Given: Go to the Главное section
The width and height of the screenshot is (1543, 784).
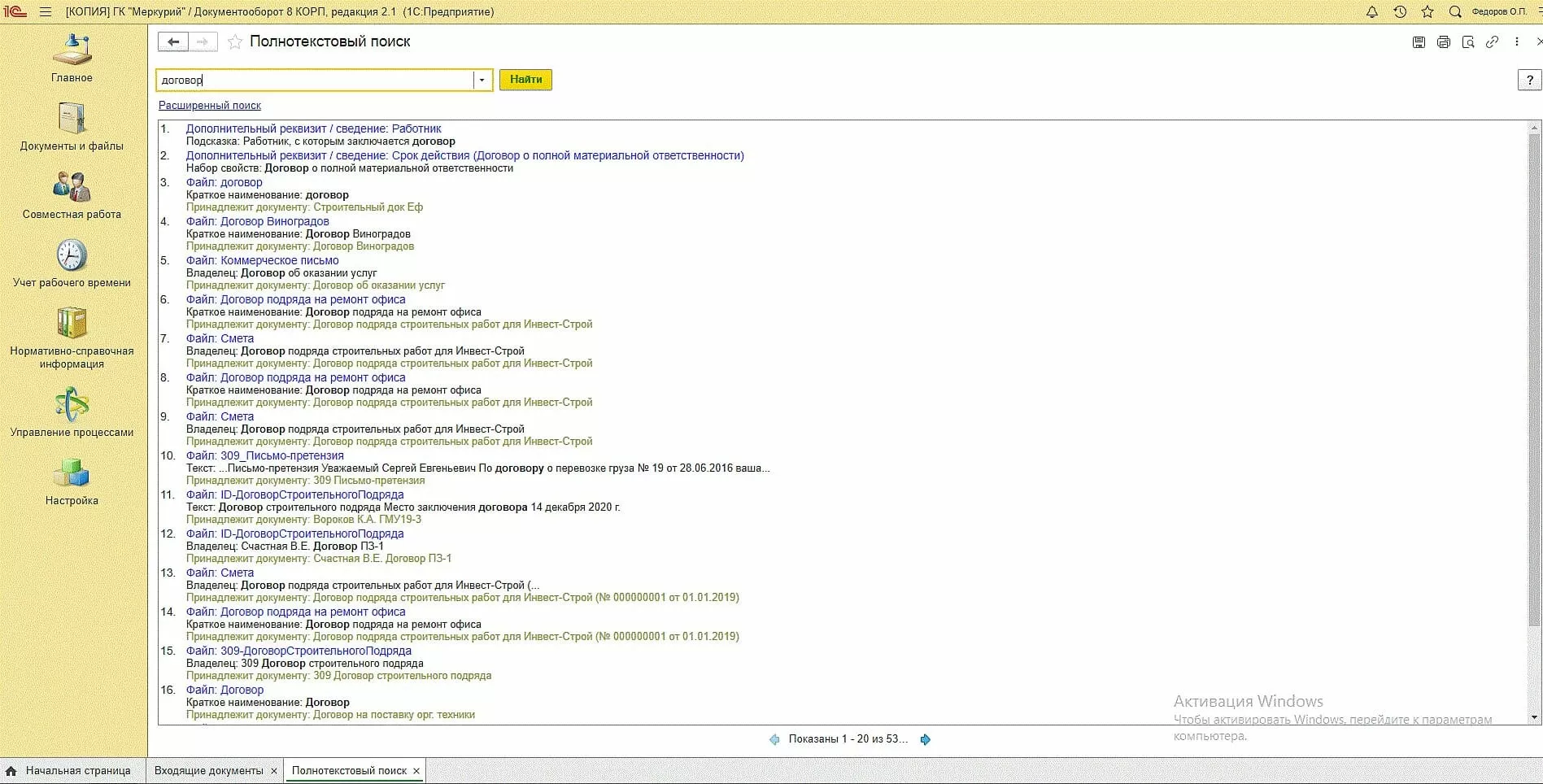Looking at the screenshot, I should pyautogui.click(x=72, y=59).
